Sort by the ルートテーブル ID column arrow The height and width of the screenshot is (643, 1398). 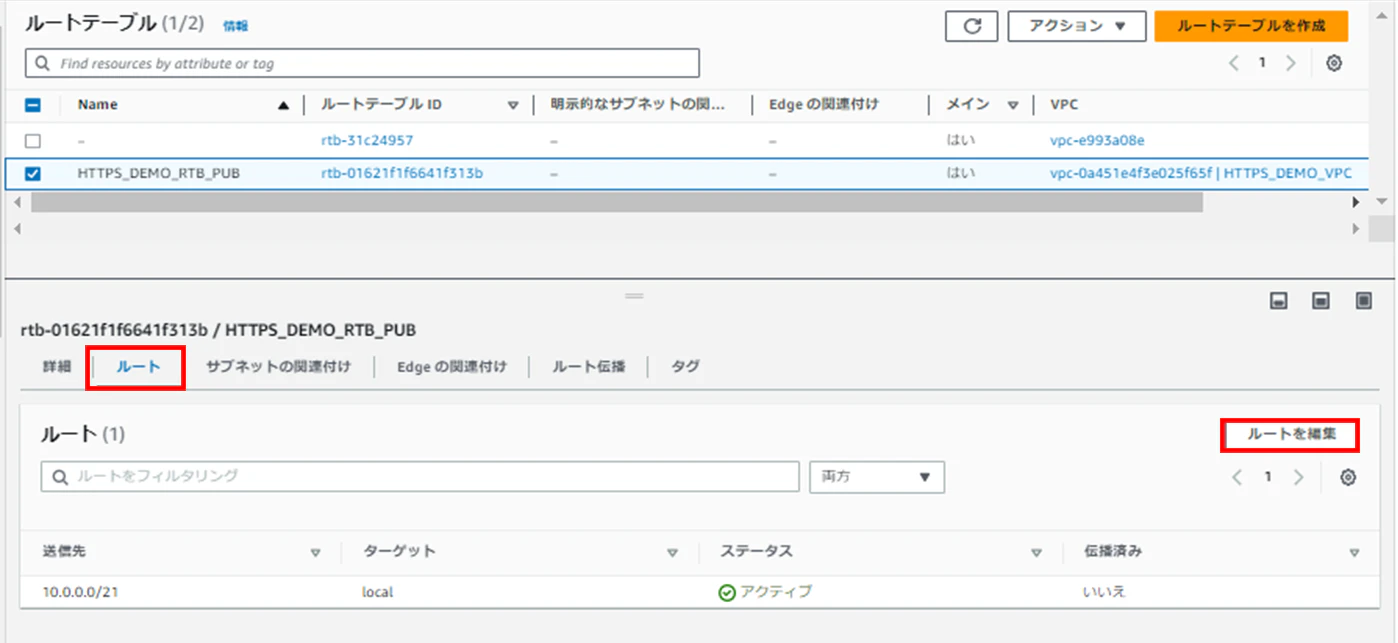(x=513, y=105)
